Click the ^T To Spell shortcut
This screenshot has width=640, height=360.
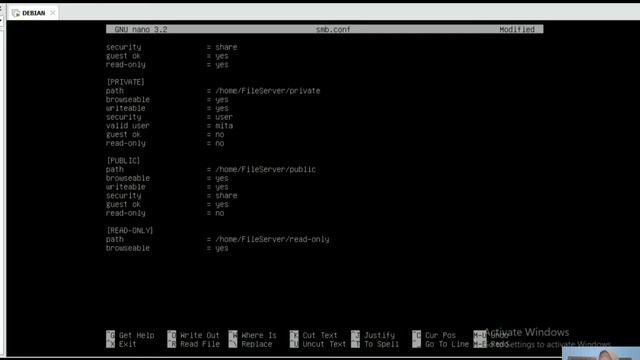[375, 344]
